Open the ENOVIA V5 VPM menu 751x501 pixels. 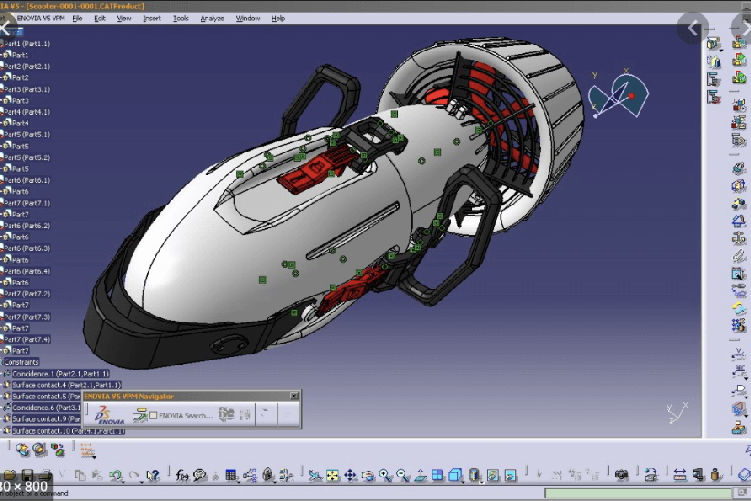click(40, 18)
